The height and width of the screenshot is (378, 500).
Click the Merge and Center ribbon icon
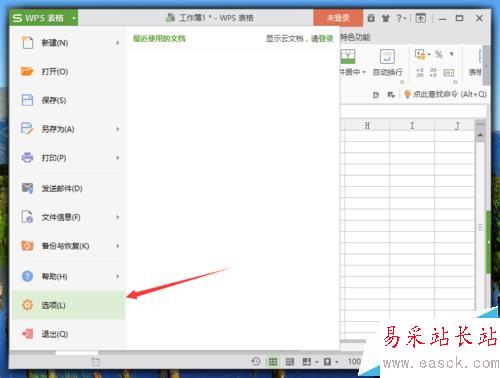(348, 56)
